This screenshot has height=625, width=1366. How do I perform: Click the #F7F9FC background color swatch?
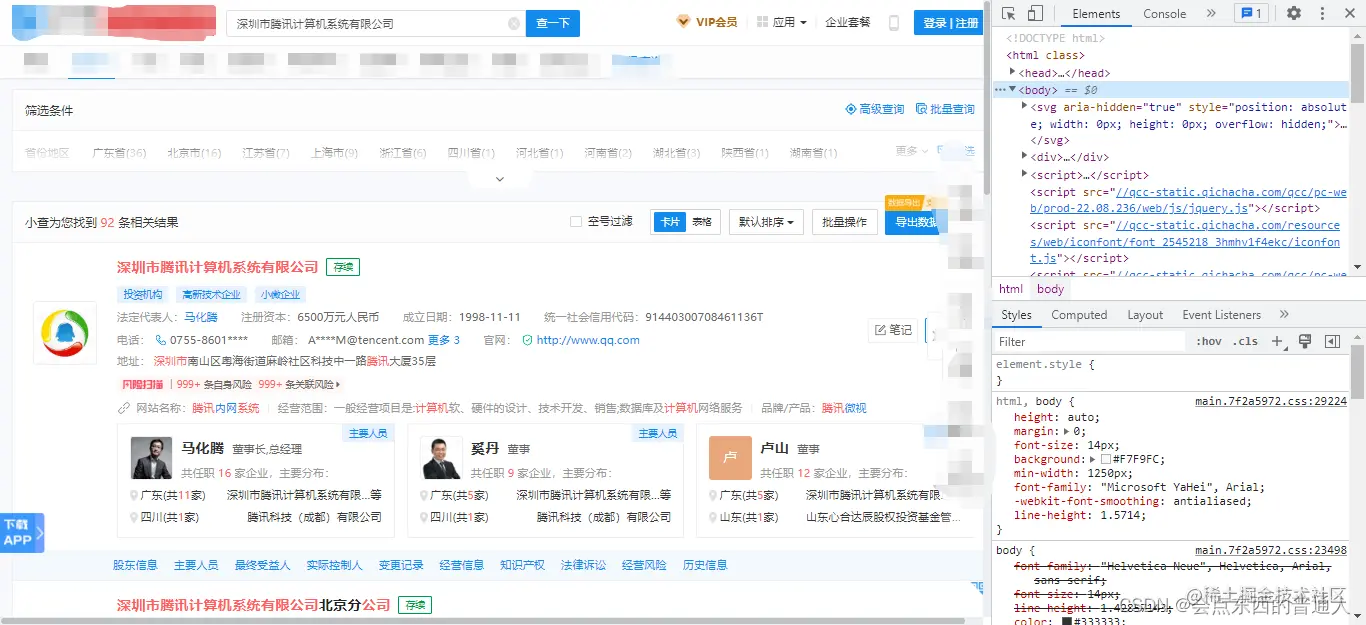pos(1106,460)
